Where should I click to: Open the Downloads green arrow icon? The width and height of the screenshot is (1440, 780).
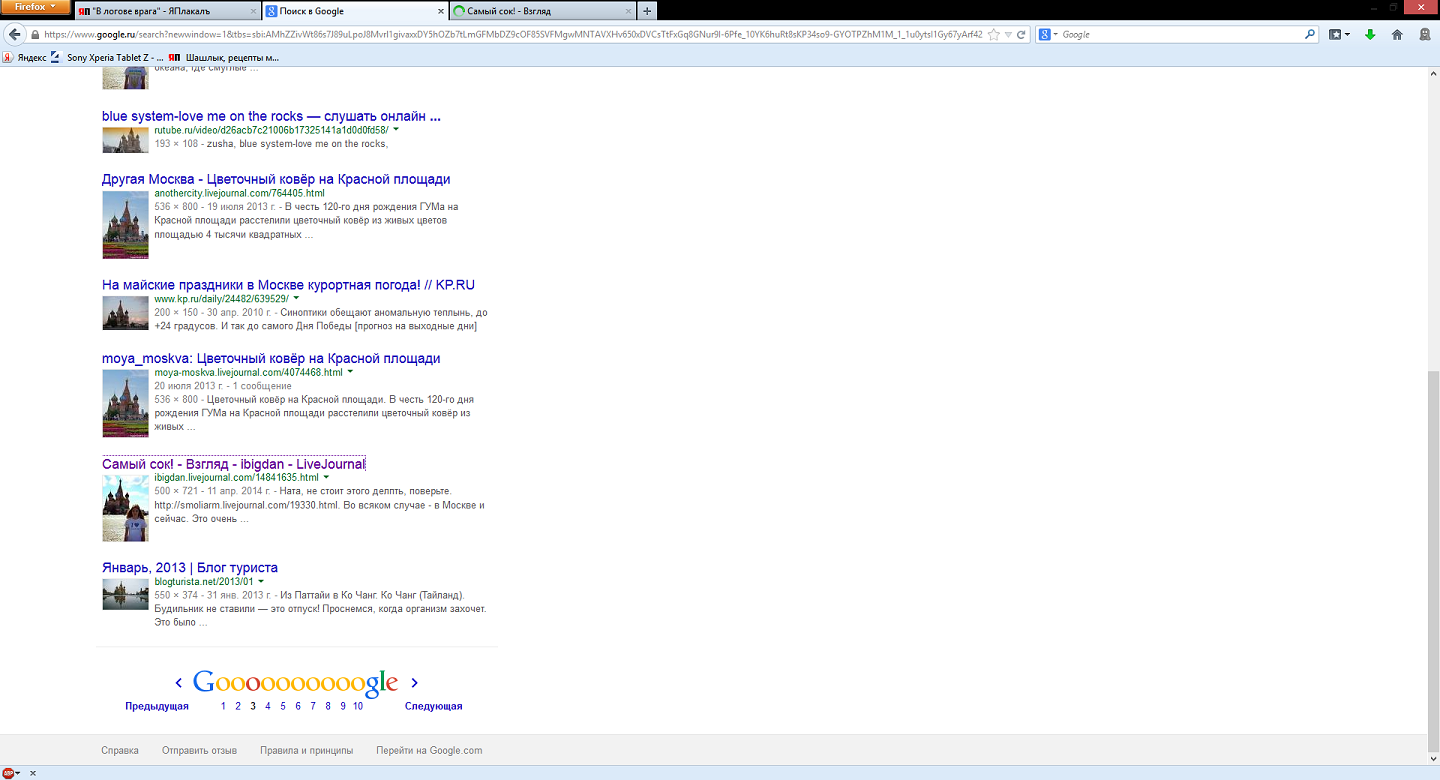pos(1370,34)
